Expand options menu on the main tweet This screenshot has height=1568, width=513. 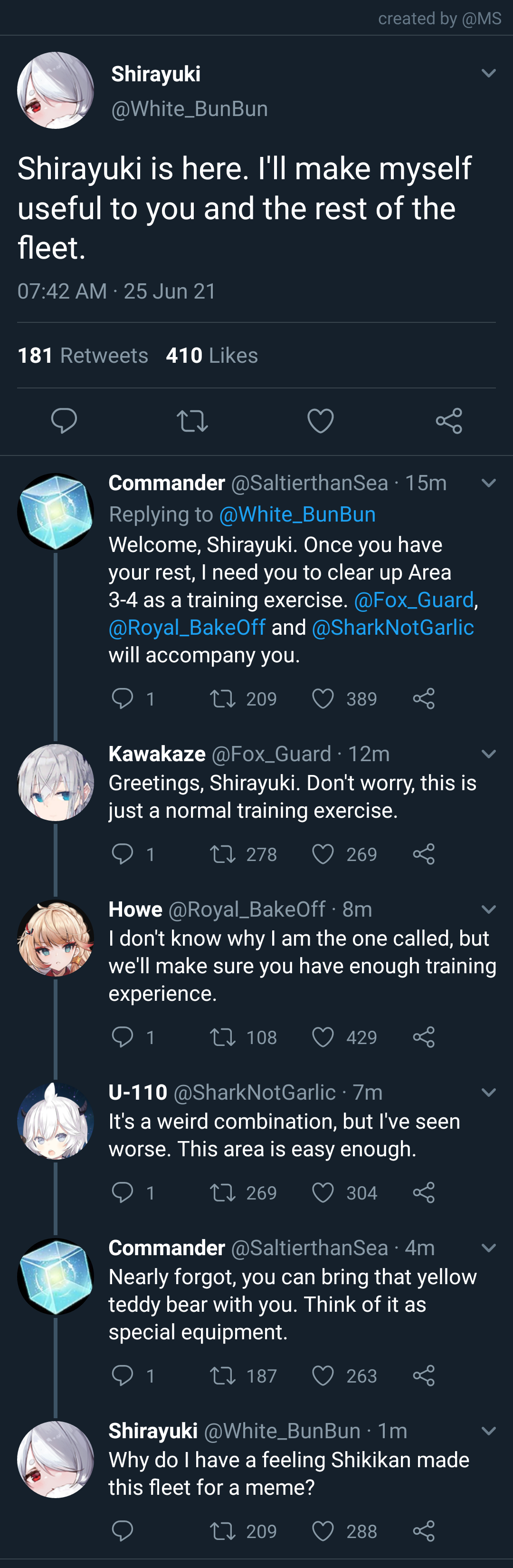pos(490,73)
